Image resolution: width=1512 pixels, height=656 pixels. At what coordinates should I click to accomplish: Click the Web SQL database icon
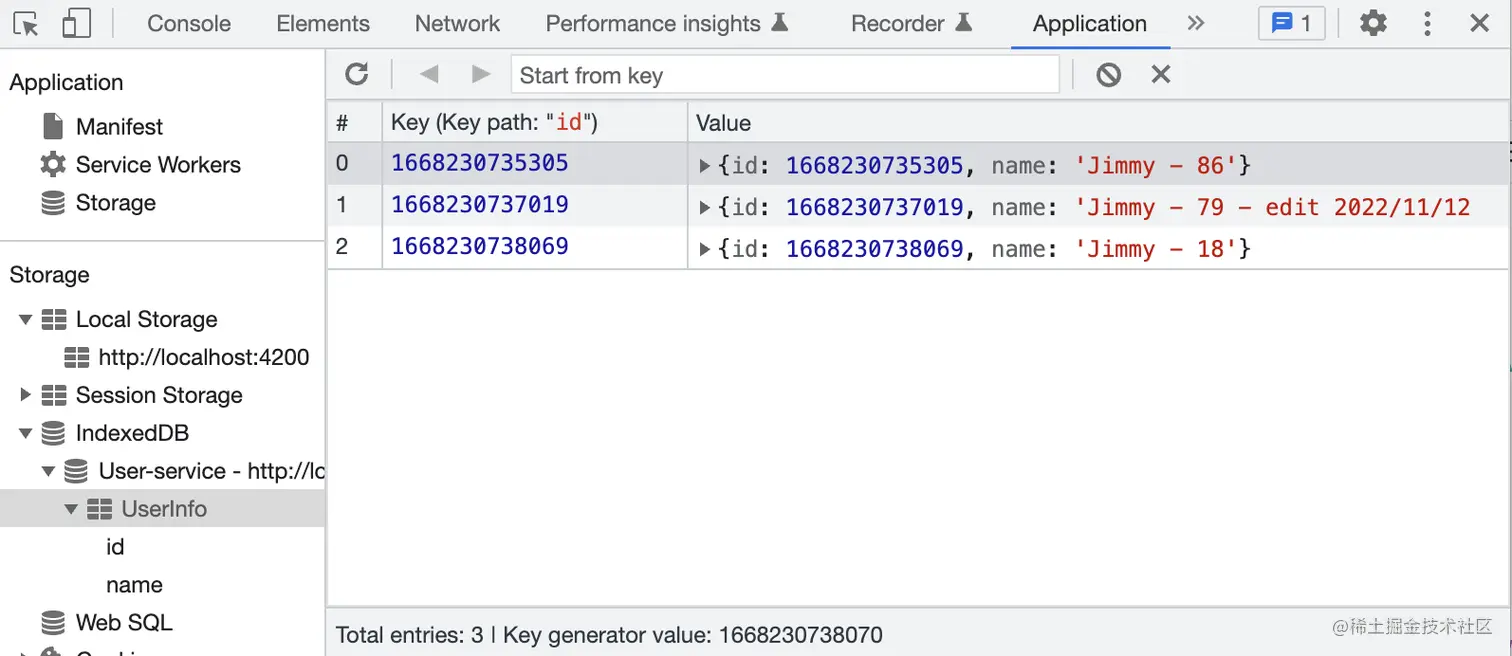coord(54,623)
